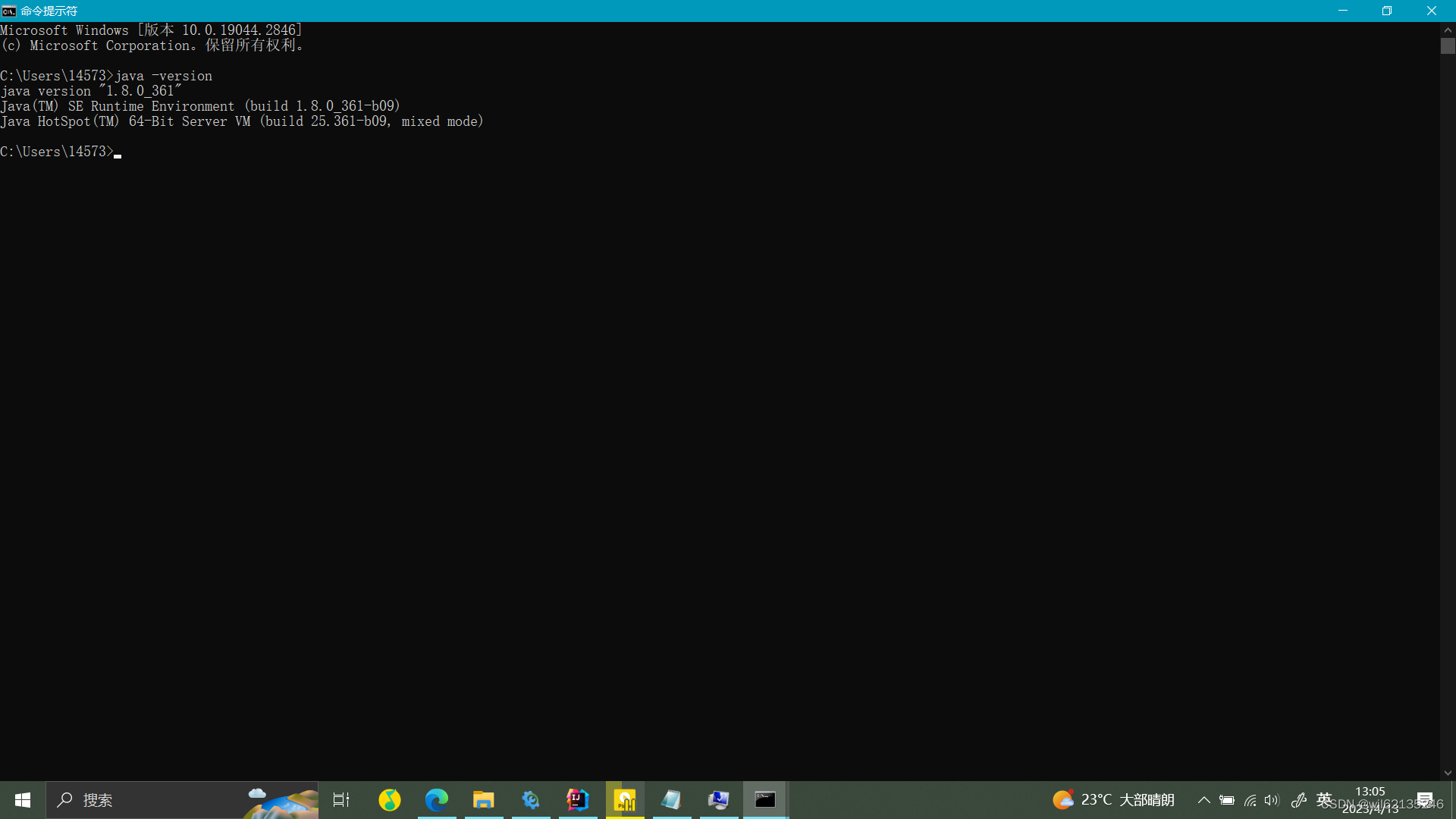
Task: Open the blue gear taskbar application
Action: [531, 800]
